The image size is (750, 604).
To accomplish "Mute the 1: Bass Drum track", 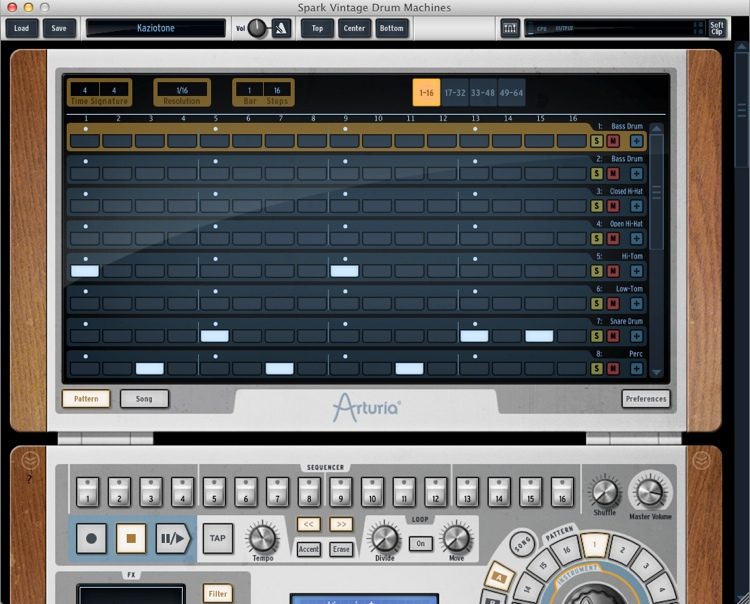I will coord(613,141).
